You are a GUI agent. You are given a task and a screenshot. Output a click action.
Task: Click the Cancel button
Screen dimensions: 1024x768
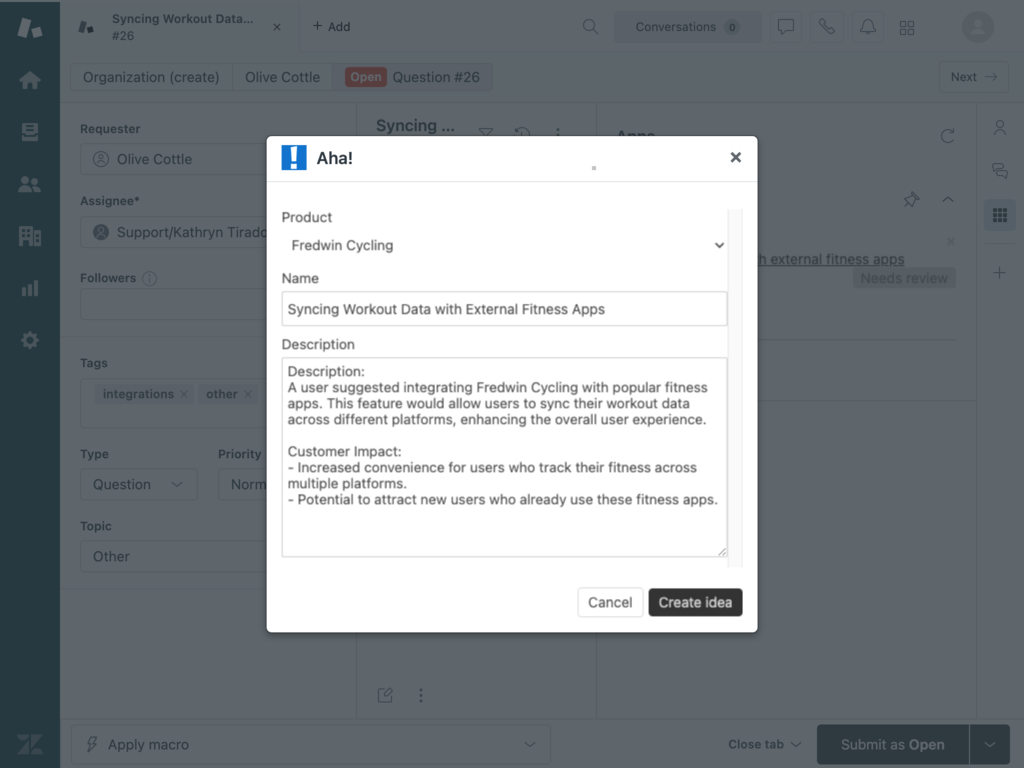click(x=610, y=602)
